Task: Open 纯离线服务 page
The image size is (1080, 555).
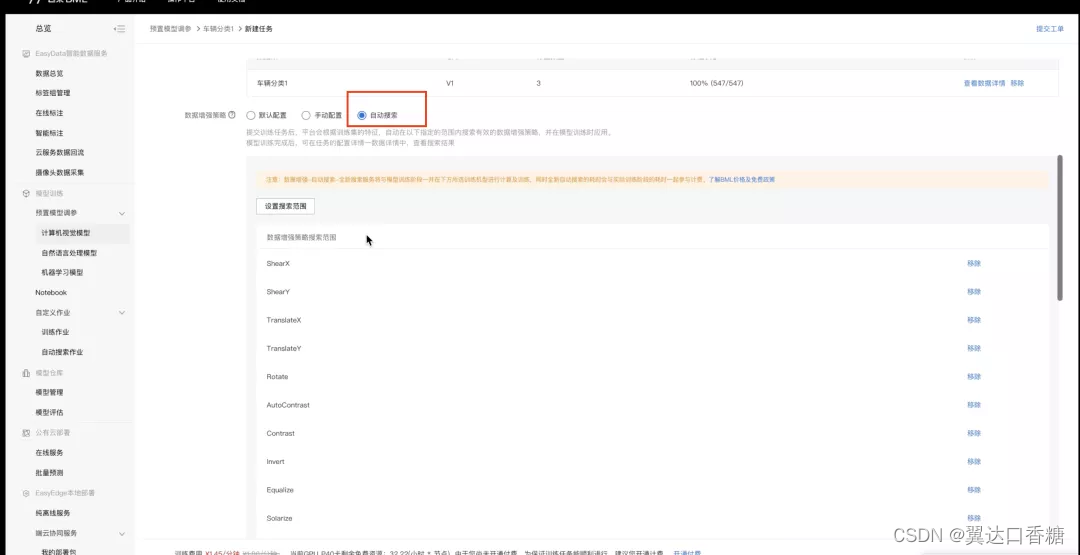Action: (53, 513)
